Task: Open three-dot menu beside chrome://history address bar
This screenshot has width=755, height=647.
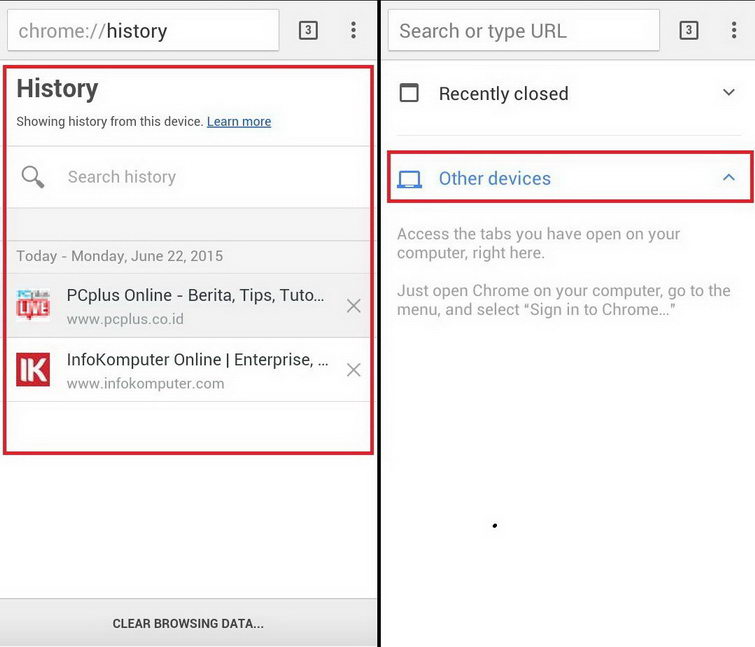Action: coord(353,31)
